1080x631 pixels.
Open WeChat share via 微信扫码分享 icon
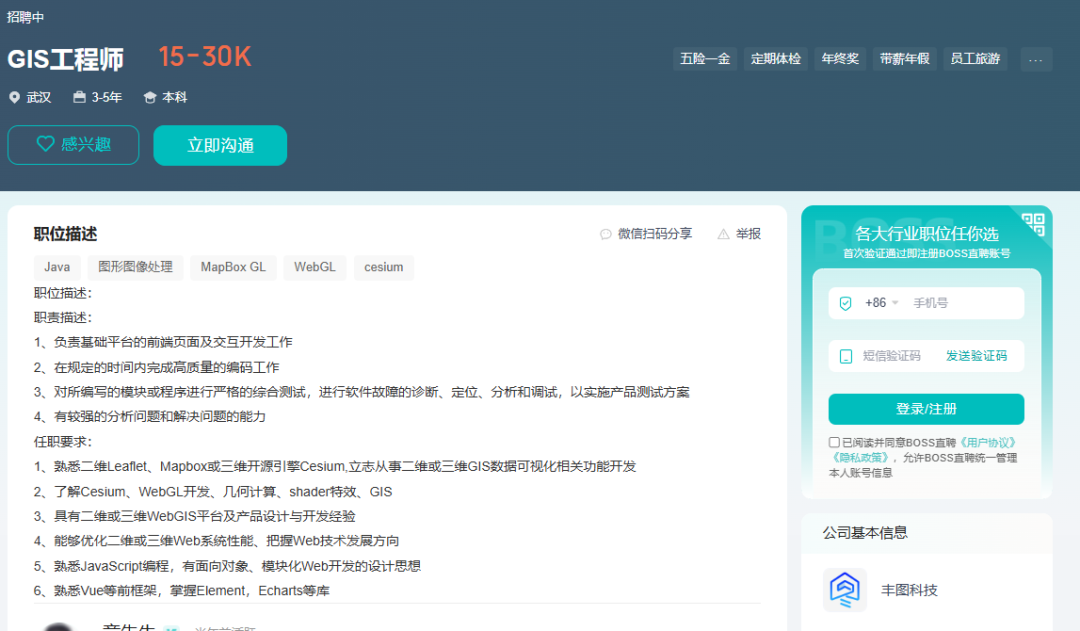point(605,234)
